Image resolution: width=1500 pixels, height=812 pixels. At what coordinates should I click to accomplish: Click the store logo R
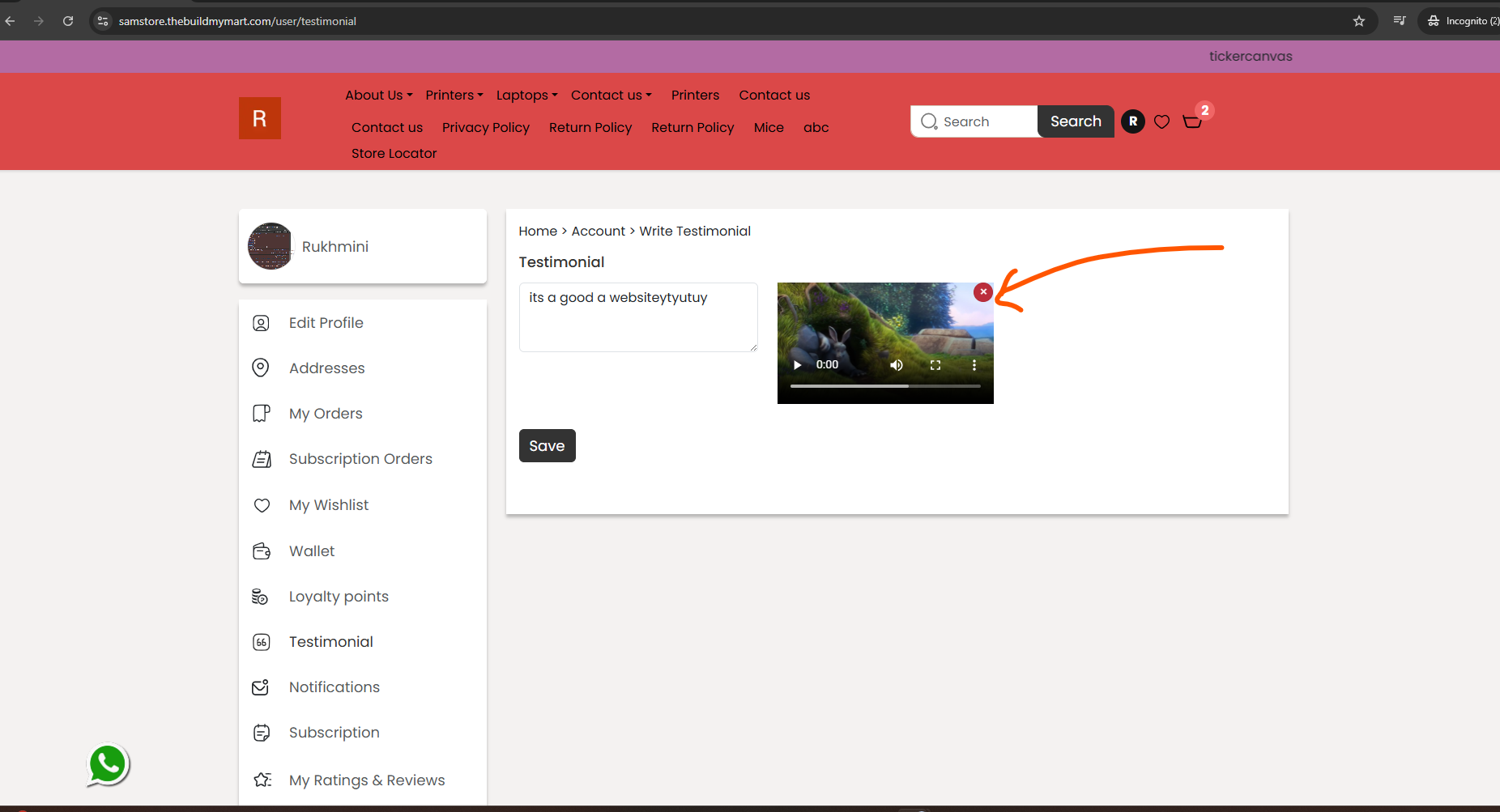pos(260,118)
